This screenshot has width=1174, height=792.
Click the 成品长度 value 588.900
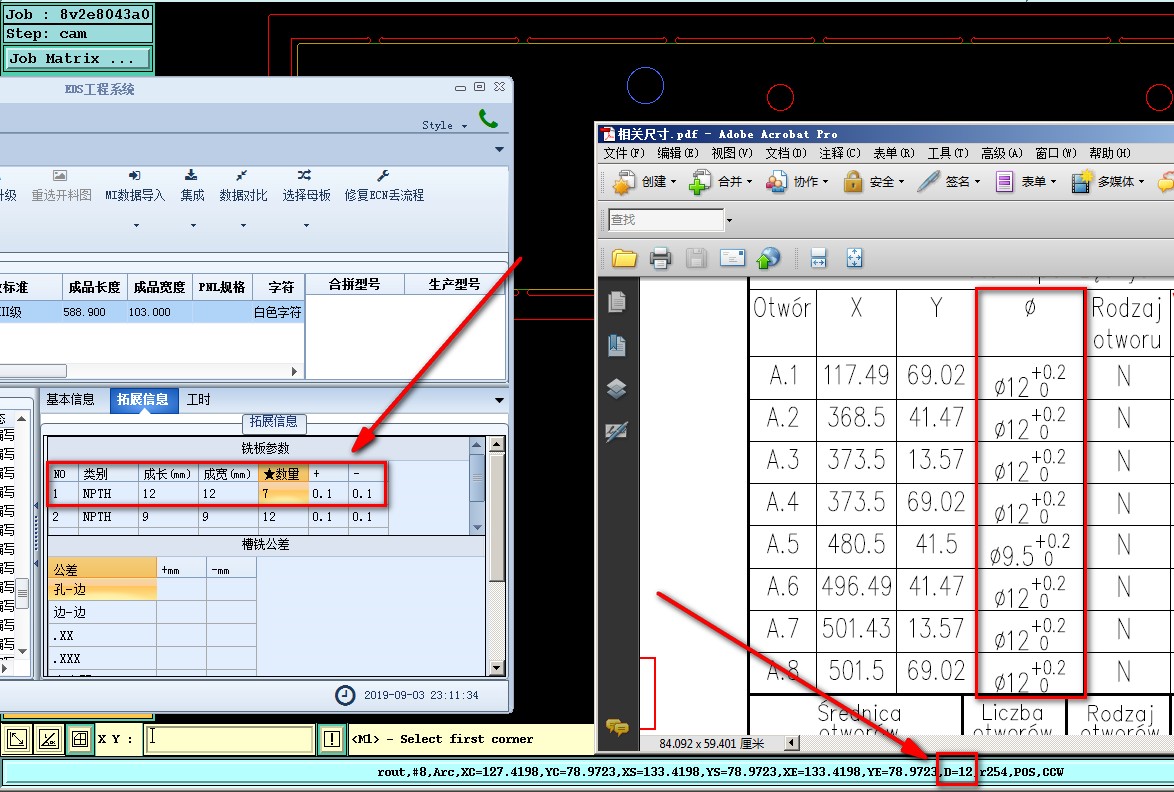(85, 312)
